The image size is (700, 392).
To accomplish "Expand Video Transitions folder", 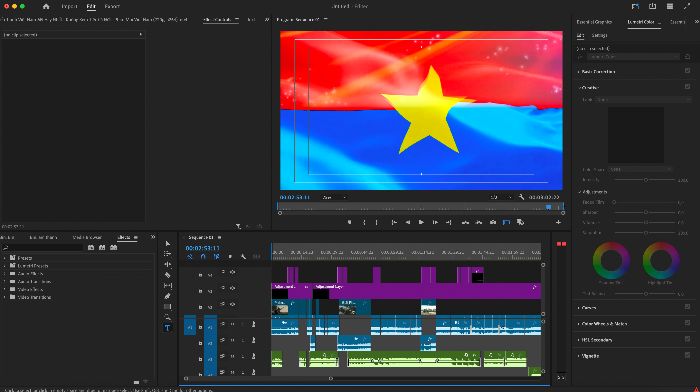I will [5, 297].
